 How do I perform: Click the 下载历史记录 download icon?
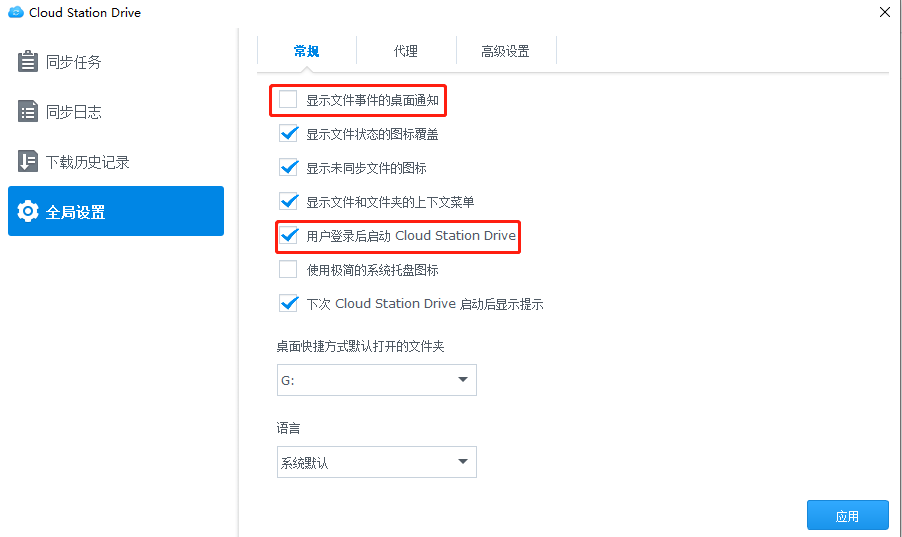point(28,162)
